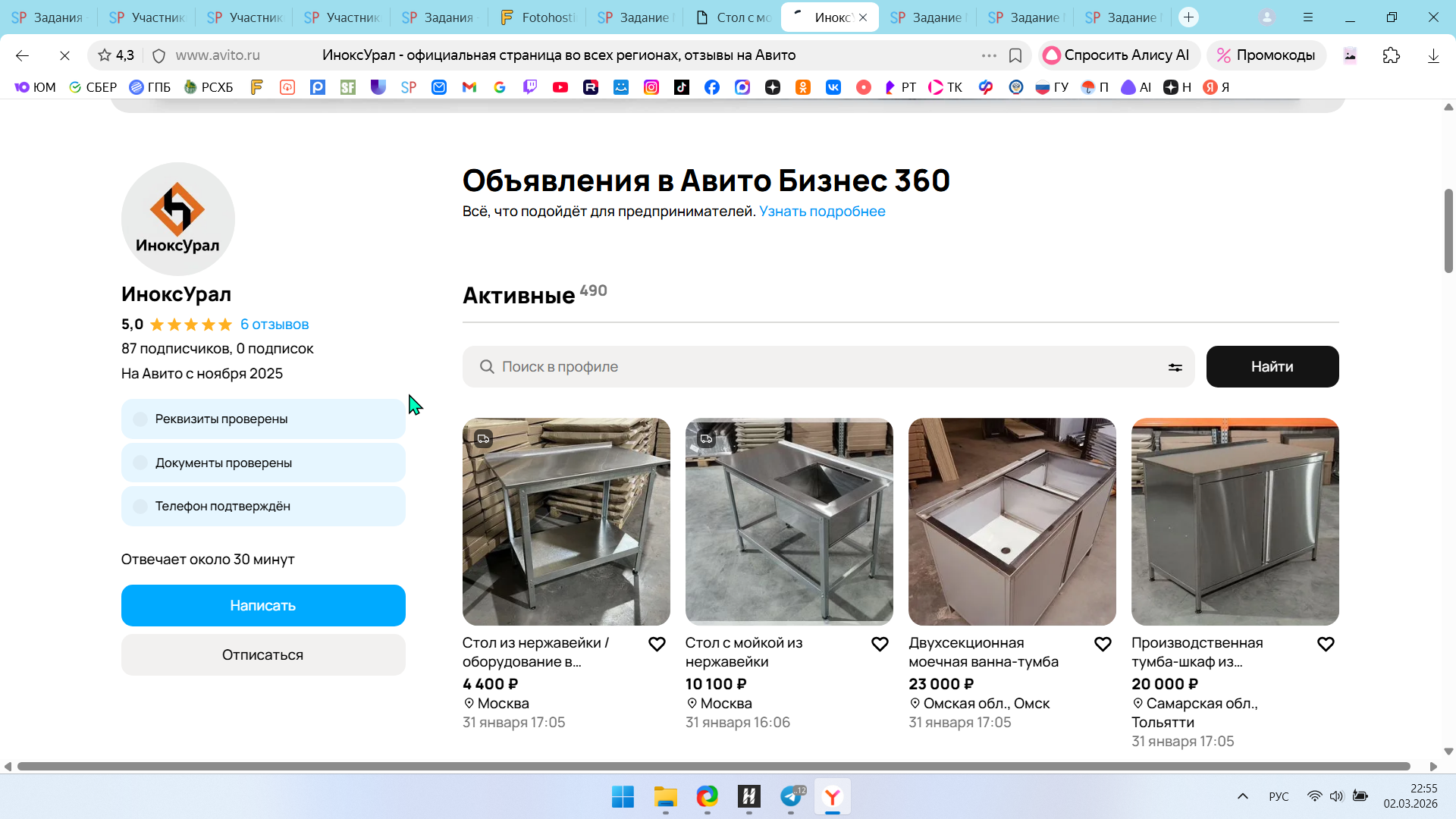The width and height of the screenshot is (1456, 819).
Task: Add 'Стол с мойкой' listing to favorites
Action: 880,644
